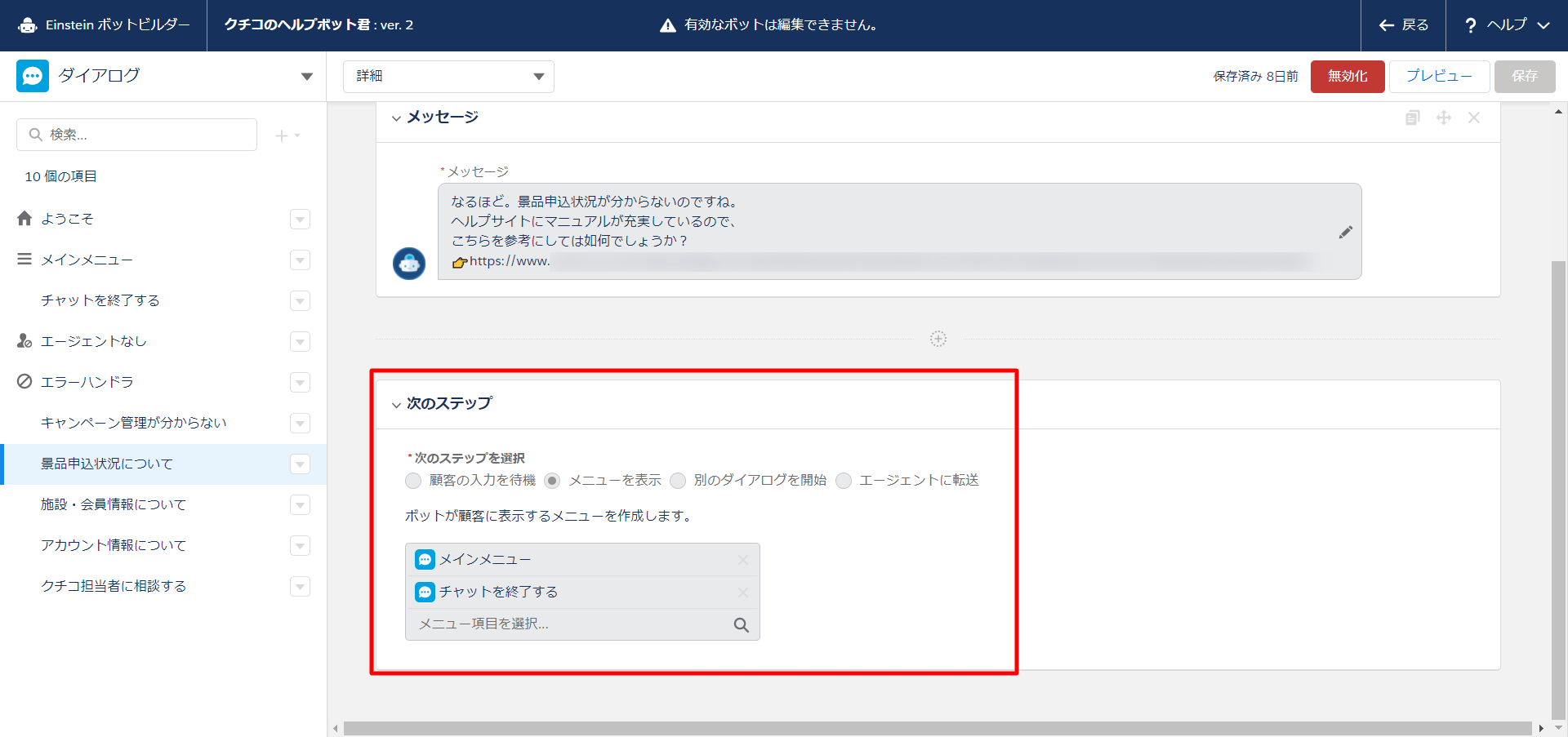1568x737 pixels.
Task: Click the copy icon in Message header
Action: (1412, 118)
